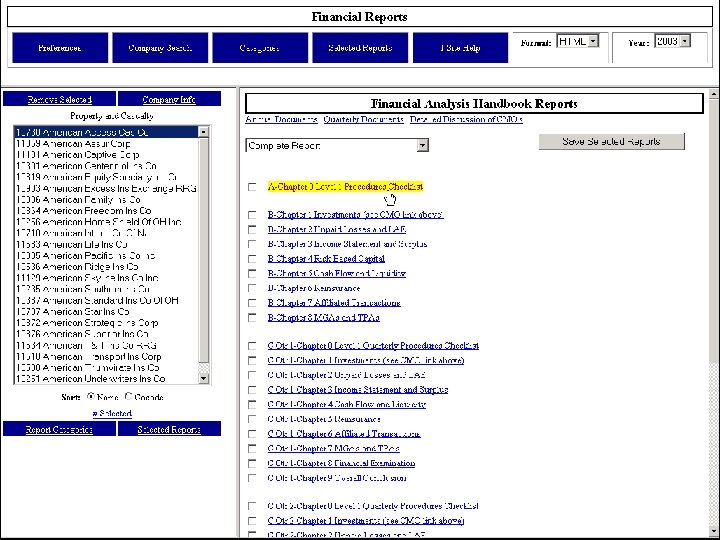This screenshot has height=540, width=720.
Task: Open B-Chapter 5 Cash Flow and Liquidity link
Action: [x=337, y=273]
